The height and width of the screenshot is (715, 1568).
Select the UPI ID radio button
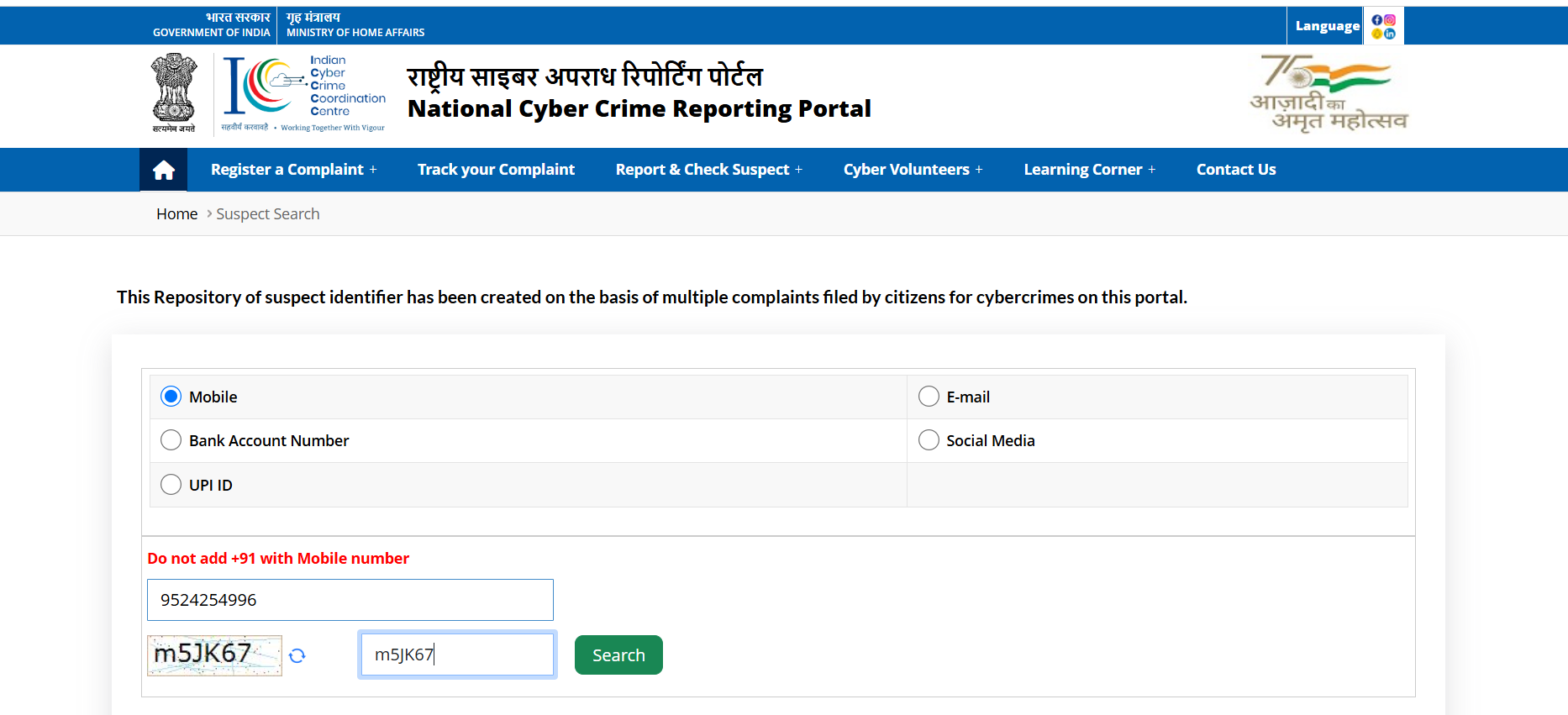click(171, 485)
